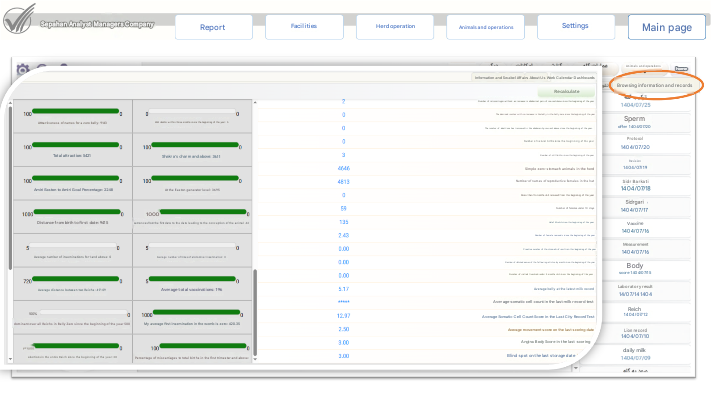Select the small Animals and operations pill in the back window

pyautogui.click(x=643, y=67)
